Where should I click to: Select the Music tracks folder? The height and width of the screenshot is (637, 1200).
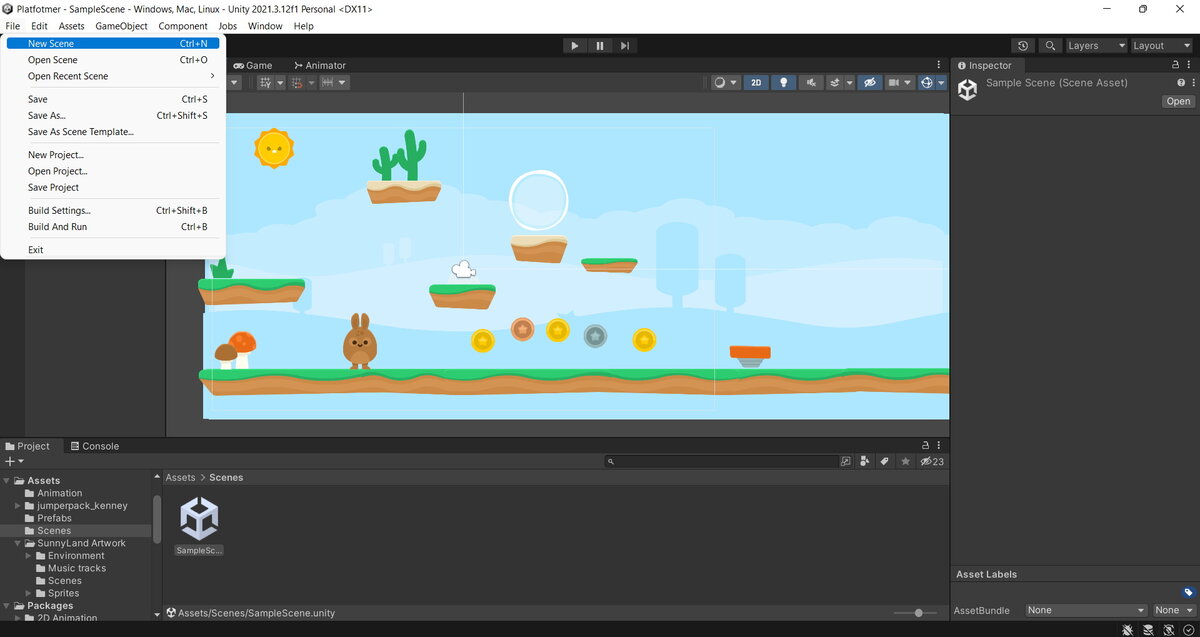pyautogui.click(x=76, y=568)
